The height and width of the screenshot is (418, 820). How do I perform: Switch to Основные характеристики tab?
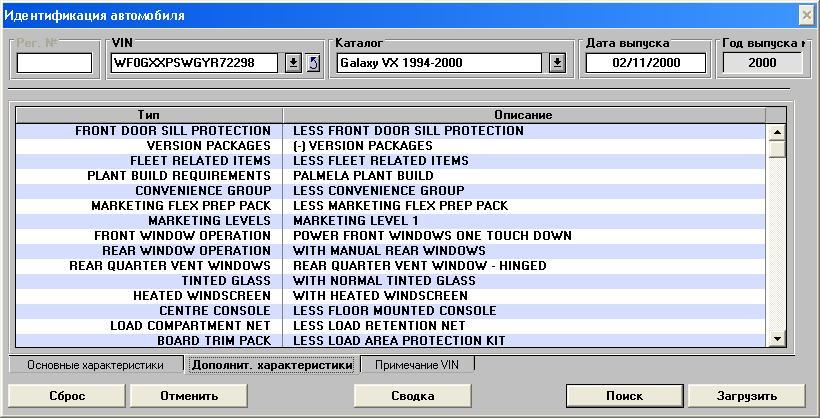point(95,365)
